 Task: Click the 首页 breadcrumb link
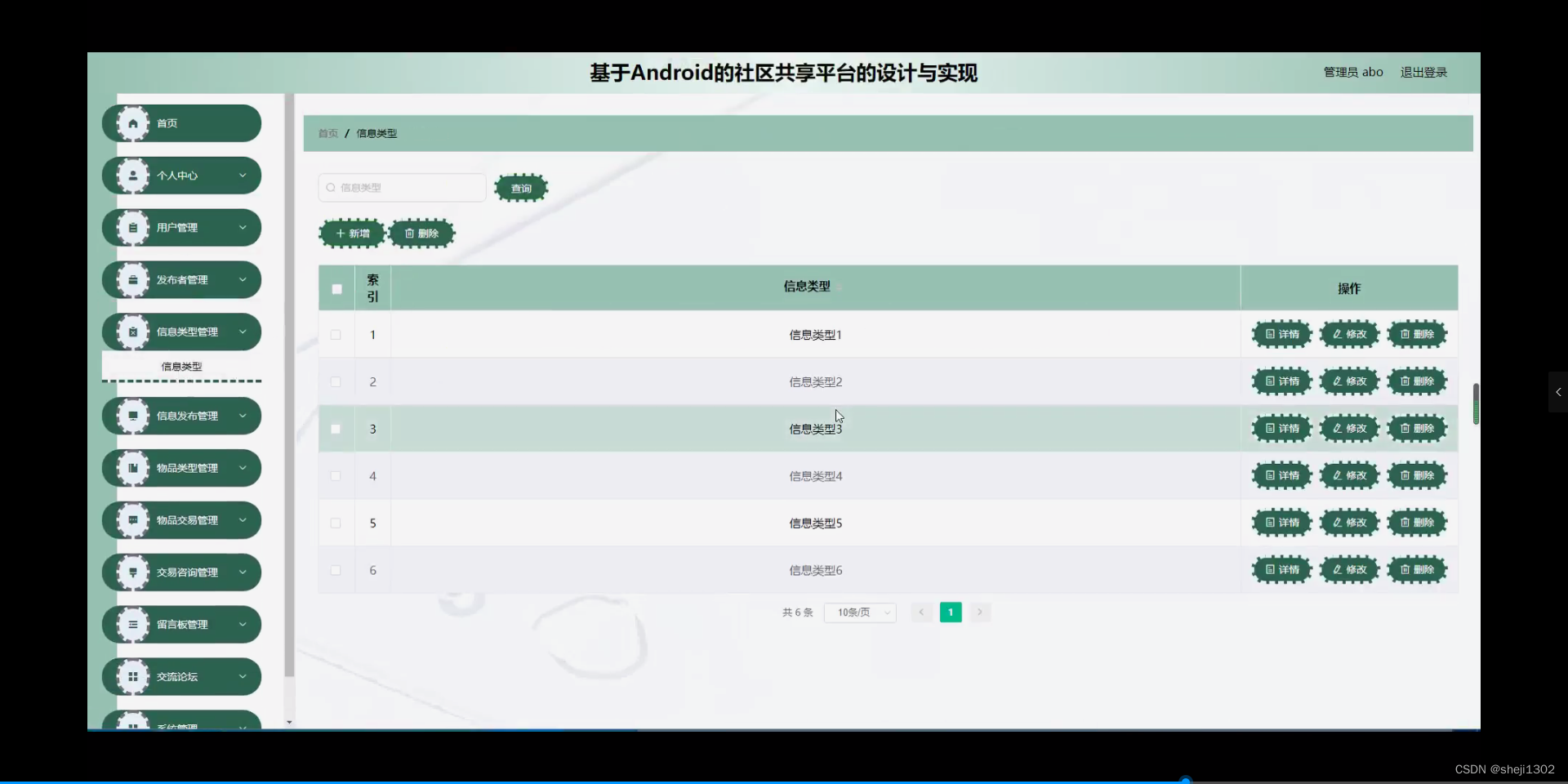click(327, 133)
